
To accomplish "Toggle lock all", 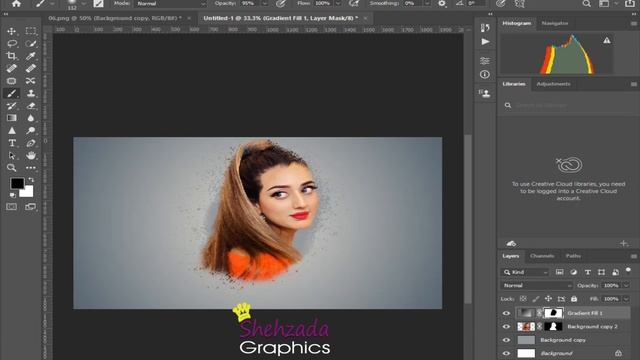I will click(x=574, y=299).
